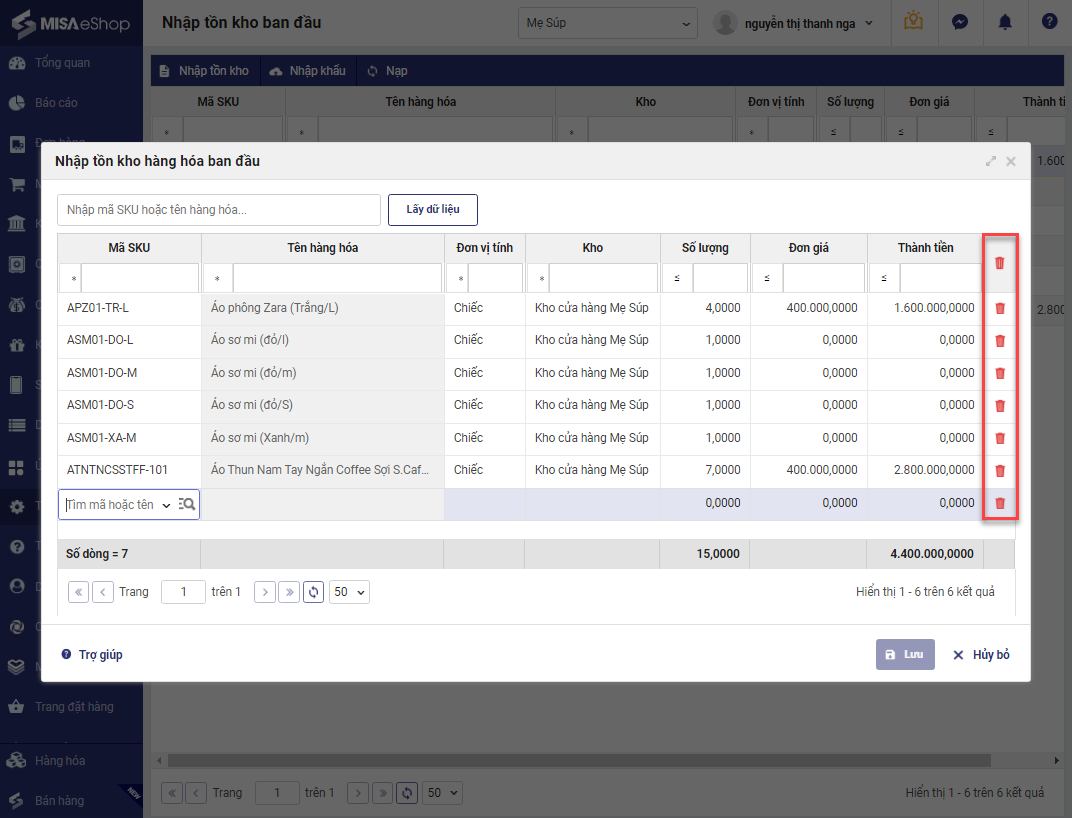Viewport: 1072px width, 818px height.
Task: Click the Lưu save button
Action: (x=905, y=654)
